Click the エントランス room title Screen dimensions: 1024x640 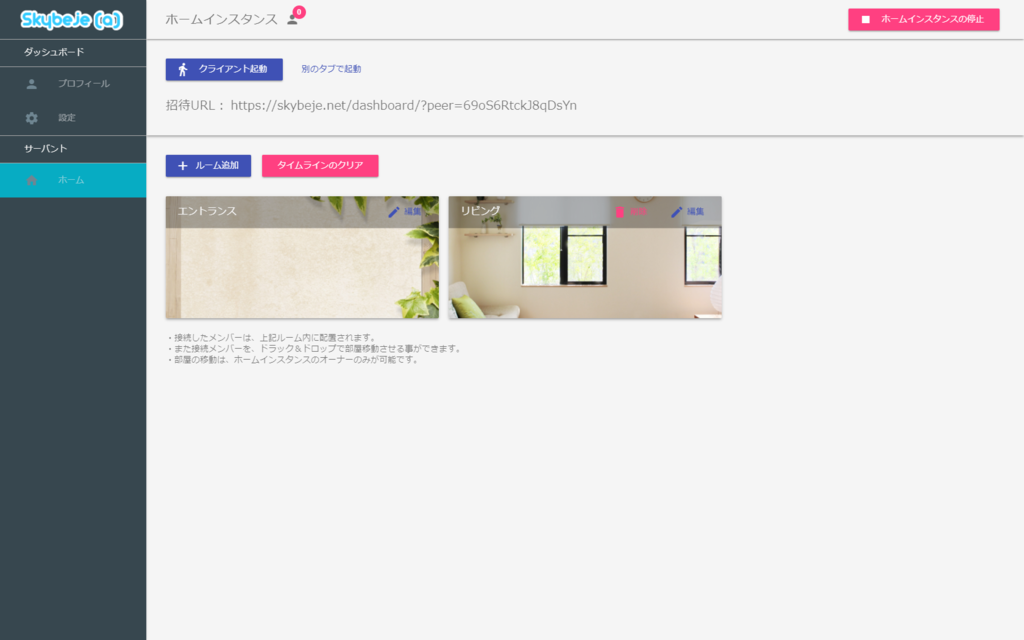pos(207,211)
